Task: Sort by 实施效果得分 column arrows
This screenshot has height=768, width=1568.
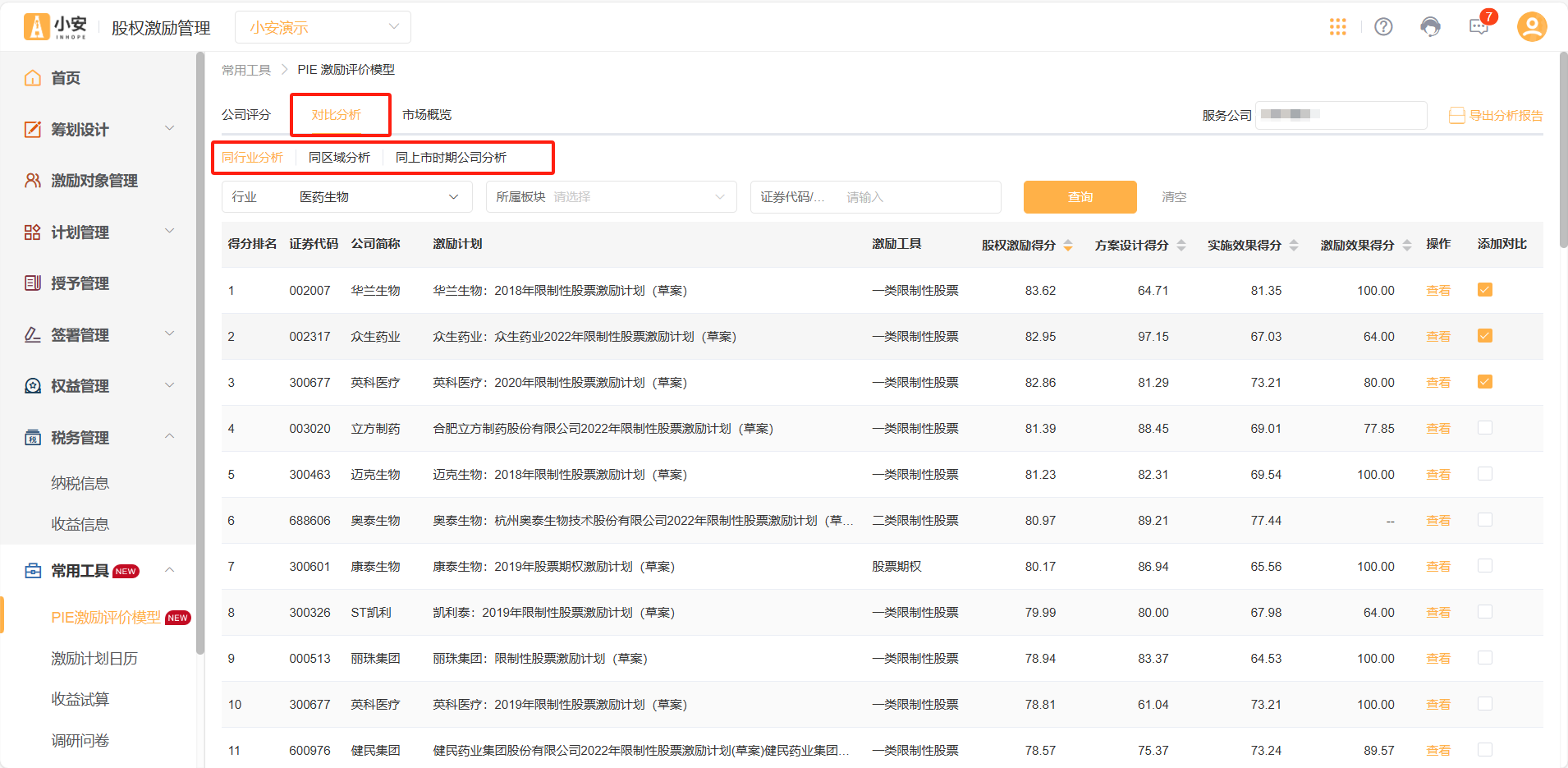Action: click(x=1294, y=245)
